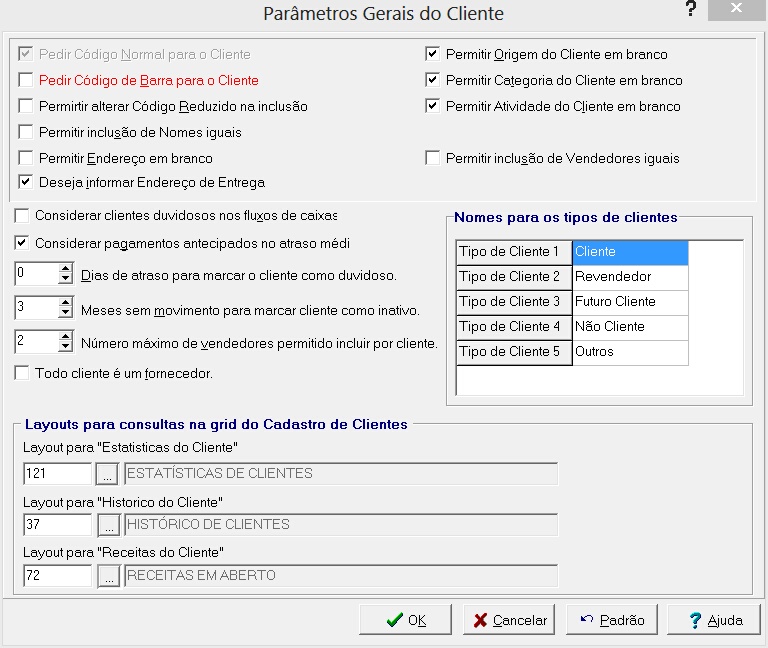Screen dimensions: 768x648
Task: Enable Permitir inclusão de Vendedores iguais
Action: click(x=432, y=158)
